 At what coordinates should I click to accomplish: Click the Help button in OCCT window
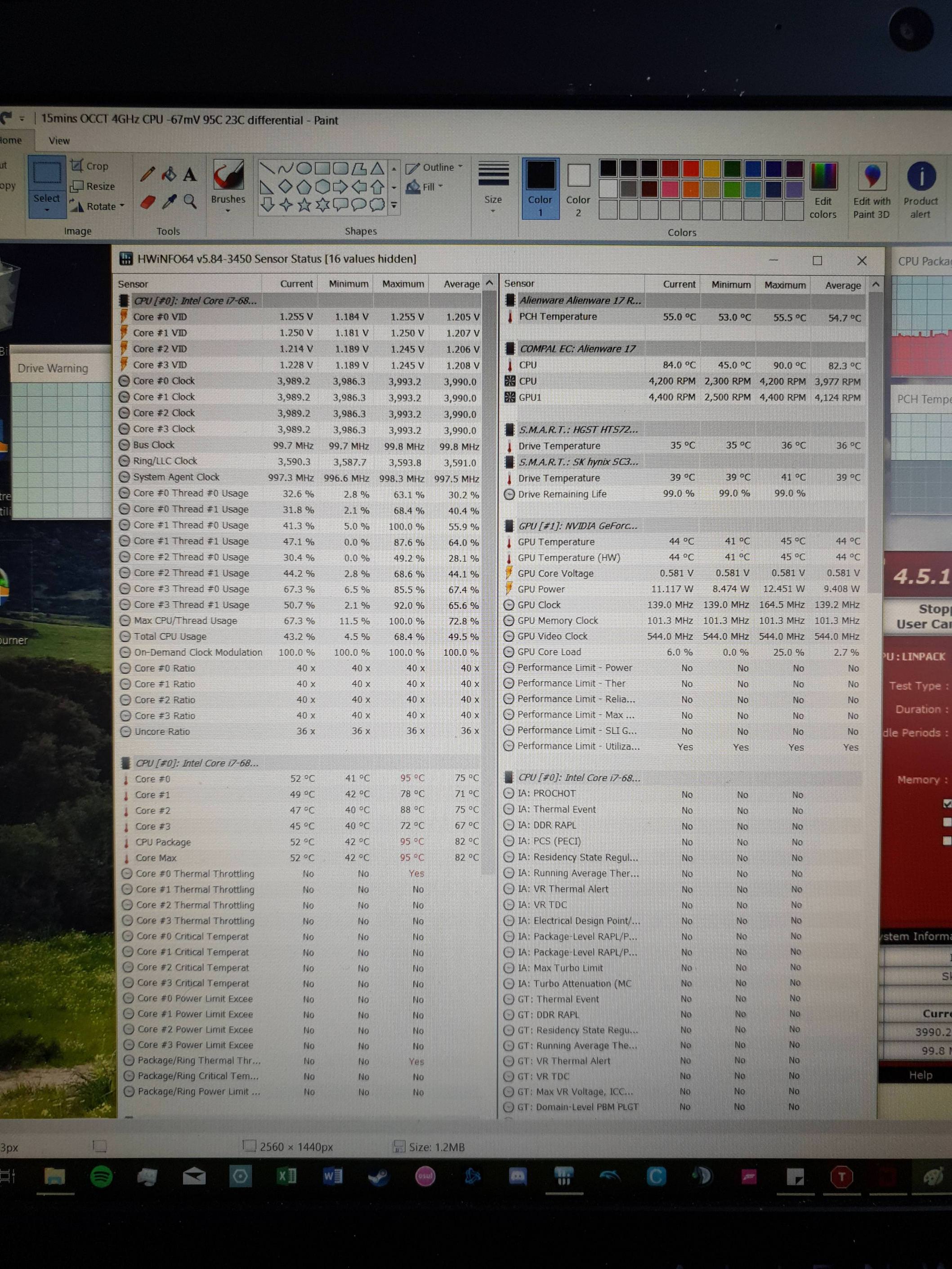921,1075
